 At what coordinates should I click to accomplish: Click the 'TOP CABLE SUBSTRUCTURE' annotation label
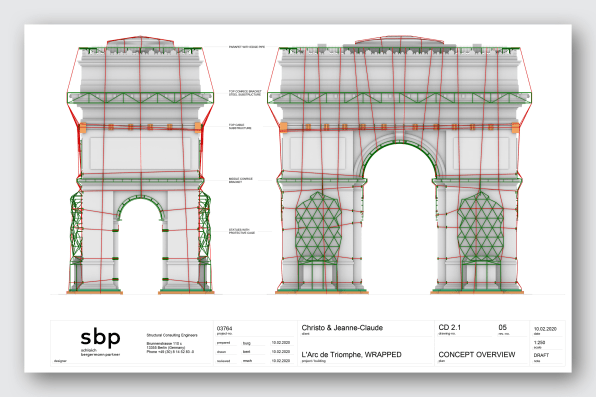tap(240, 127)
